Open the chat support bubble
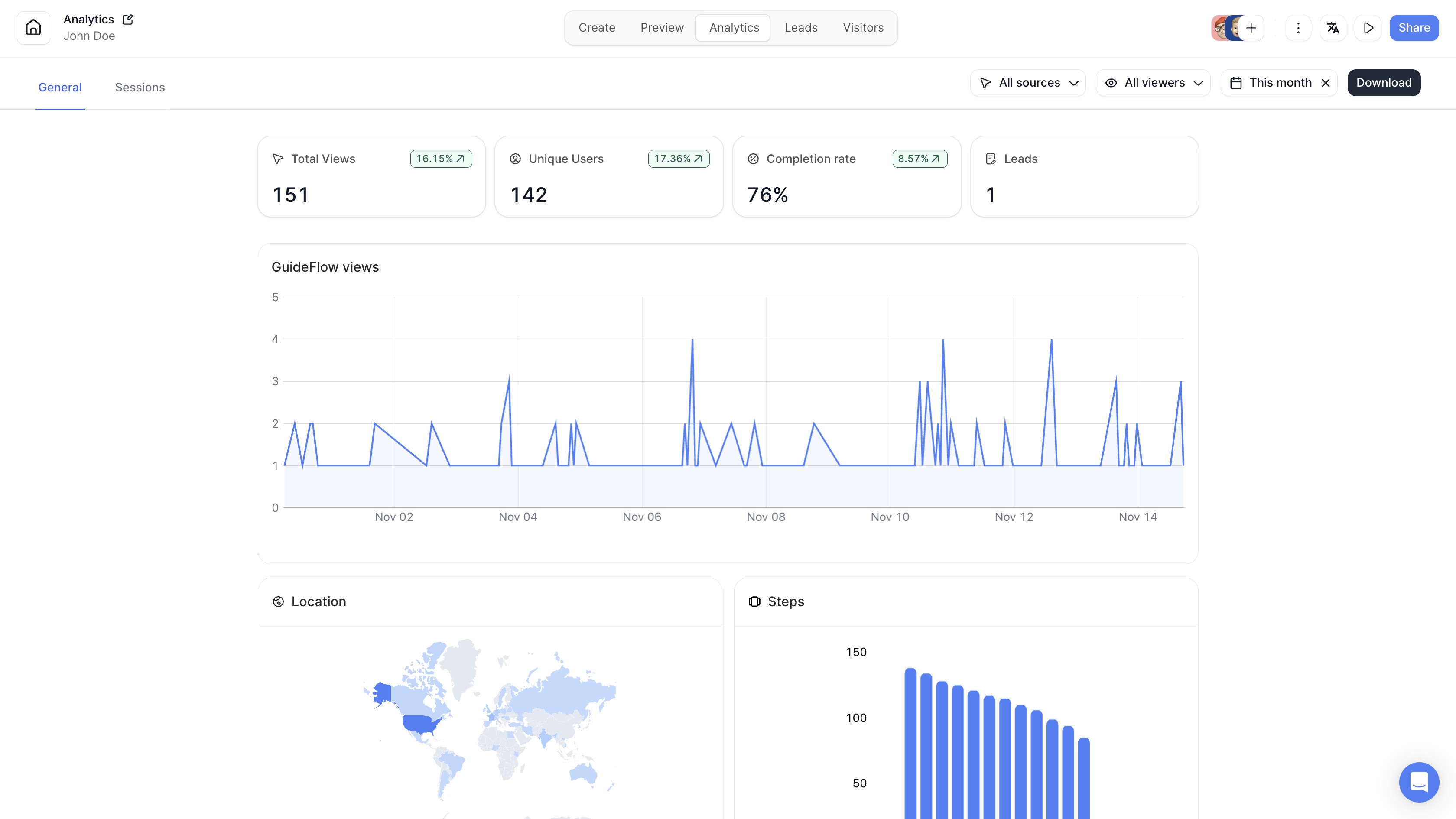Viewport: 1456px width, 819px height. click(x=1419, y=782)
